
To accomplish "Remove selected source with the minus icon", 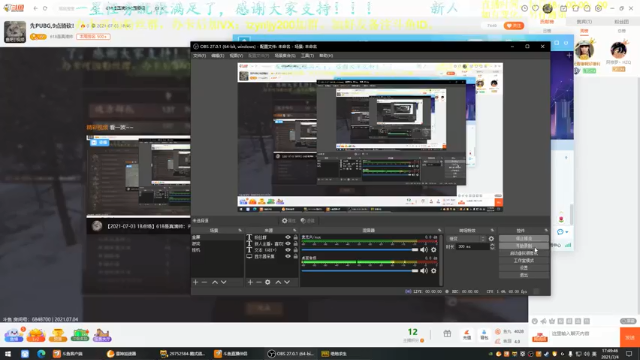I will coord(259,282).
